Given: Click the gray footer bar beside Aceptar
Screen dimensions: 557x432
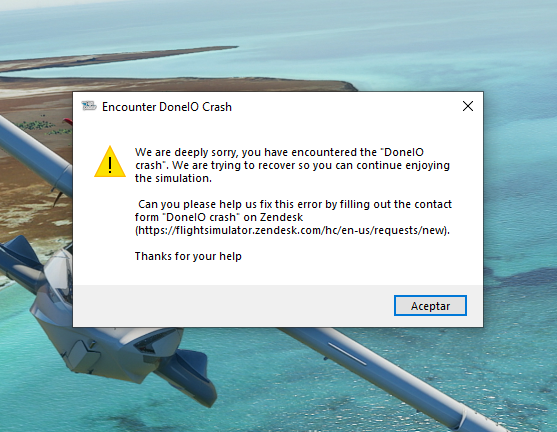Looking at the screenshot, I should point(233,306).
